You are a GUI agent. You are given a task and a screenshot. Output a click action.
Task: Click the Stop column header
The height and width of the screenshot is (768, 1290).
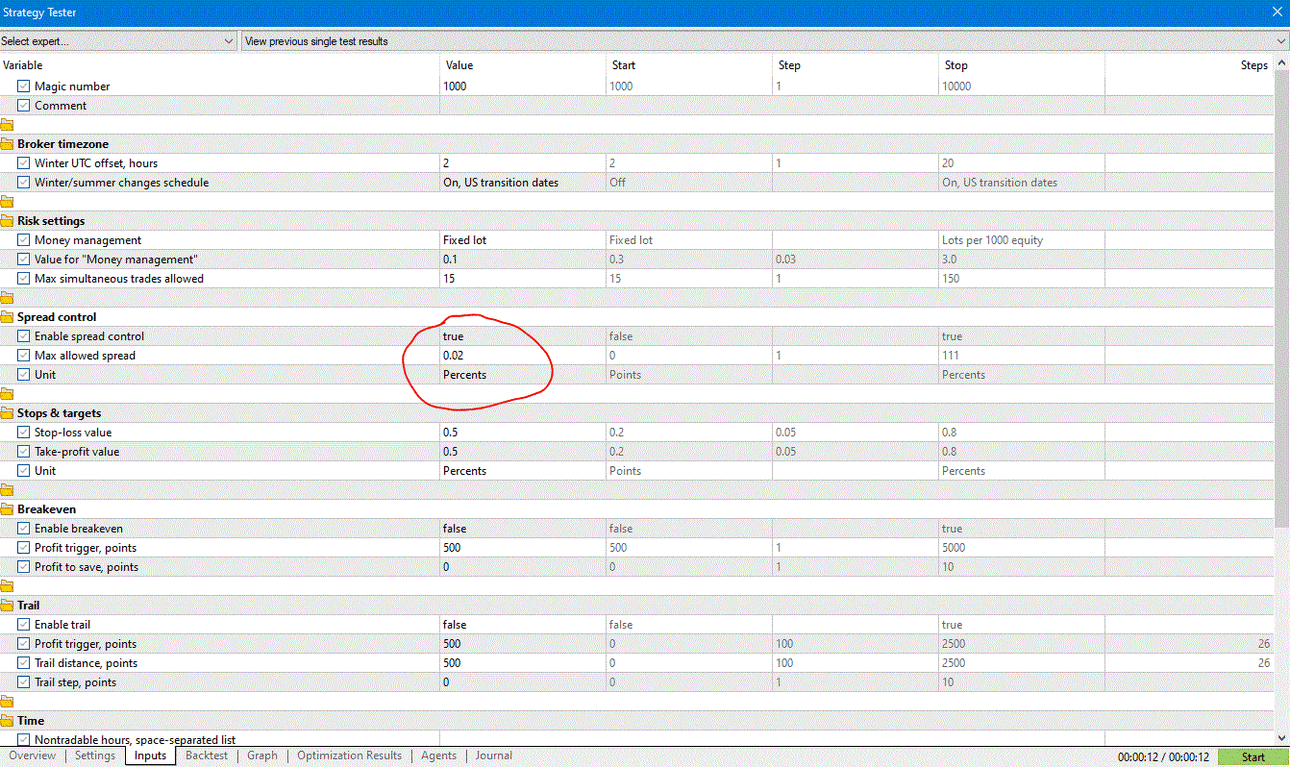pos(1022,65)
